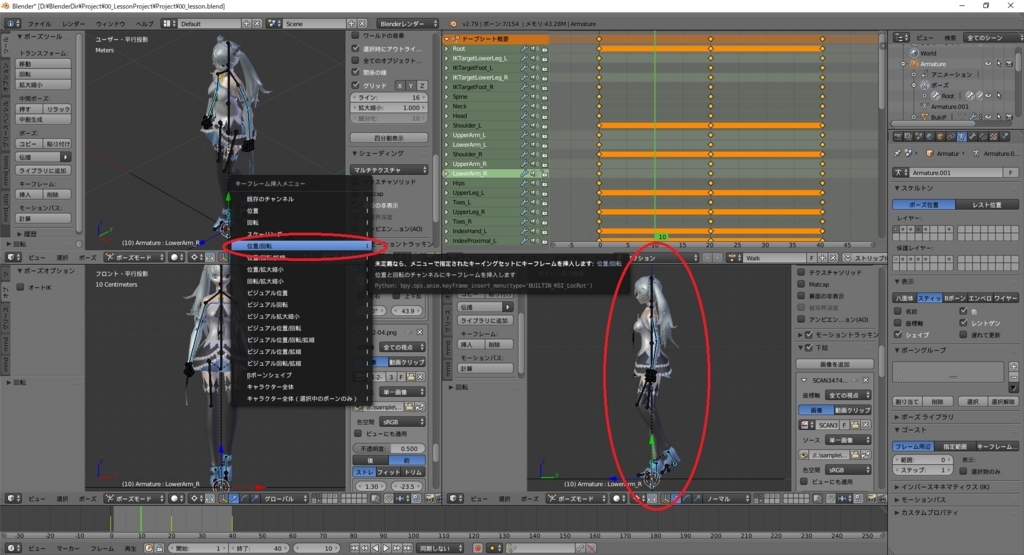Select the armature data tab in properties
This screenshot has height=555, width=1024.
pyautogui.click(x=961, y=136)
